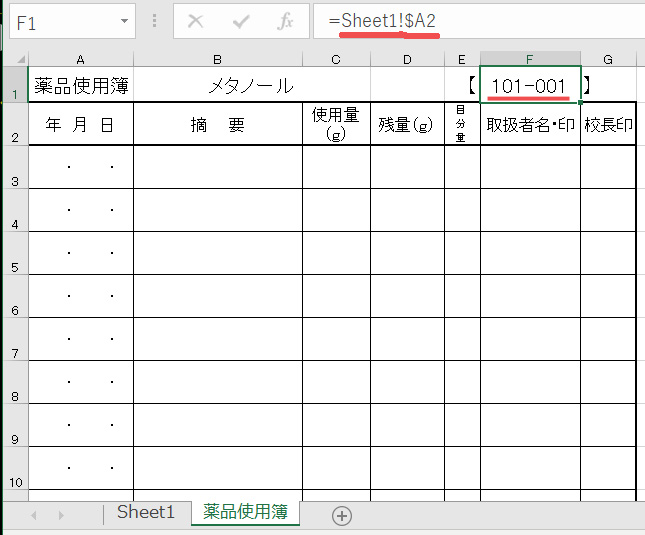Select the 薬品使用簿 sheet tab

tap(245, 512)
